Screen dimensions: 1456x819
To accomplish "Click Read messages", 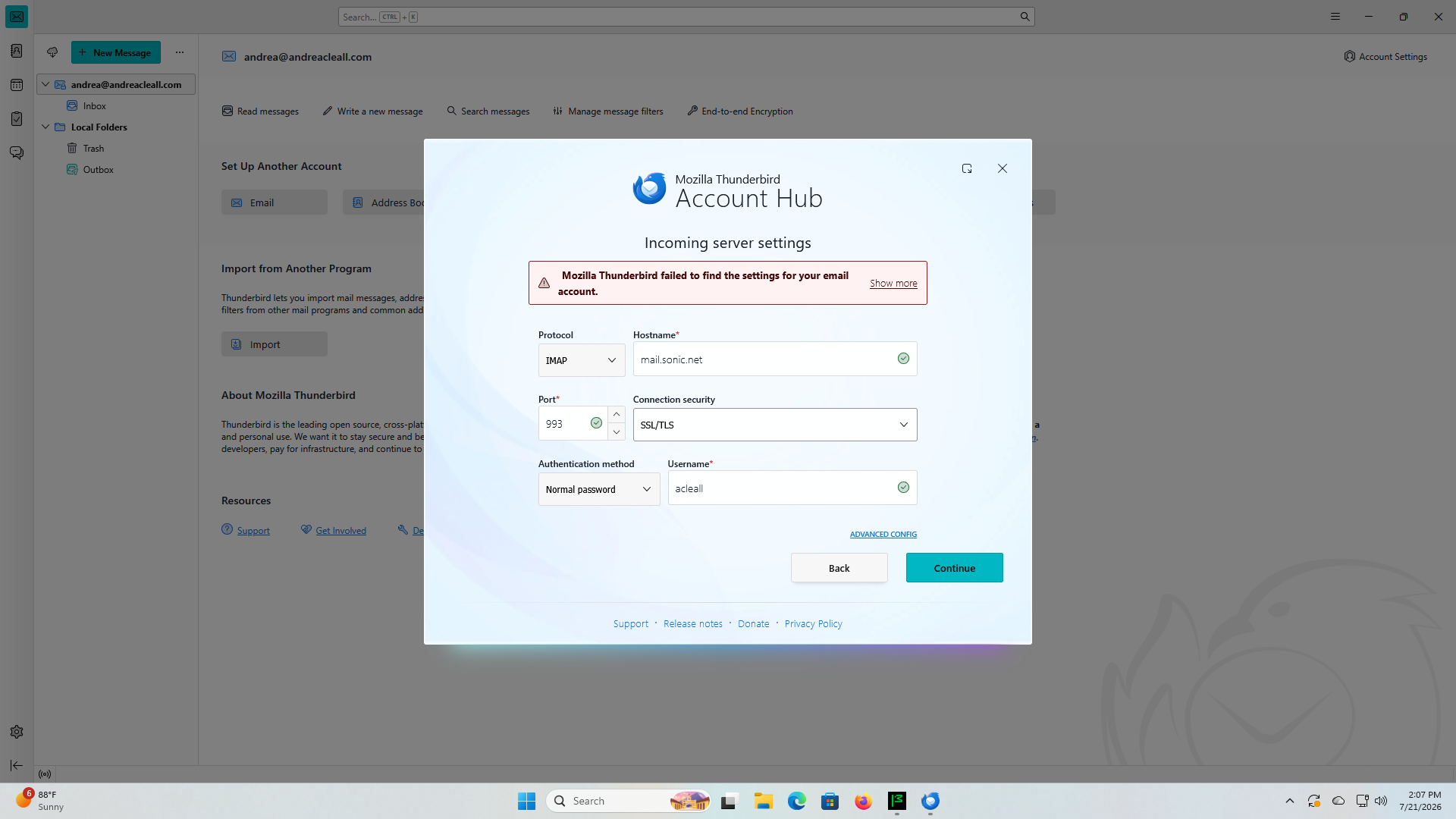I will pyautogui.click(x=260, y=111).
